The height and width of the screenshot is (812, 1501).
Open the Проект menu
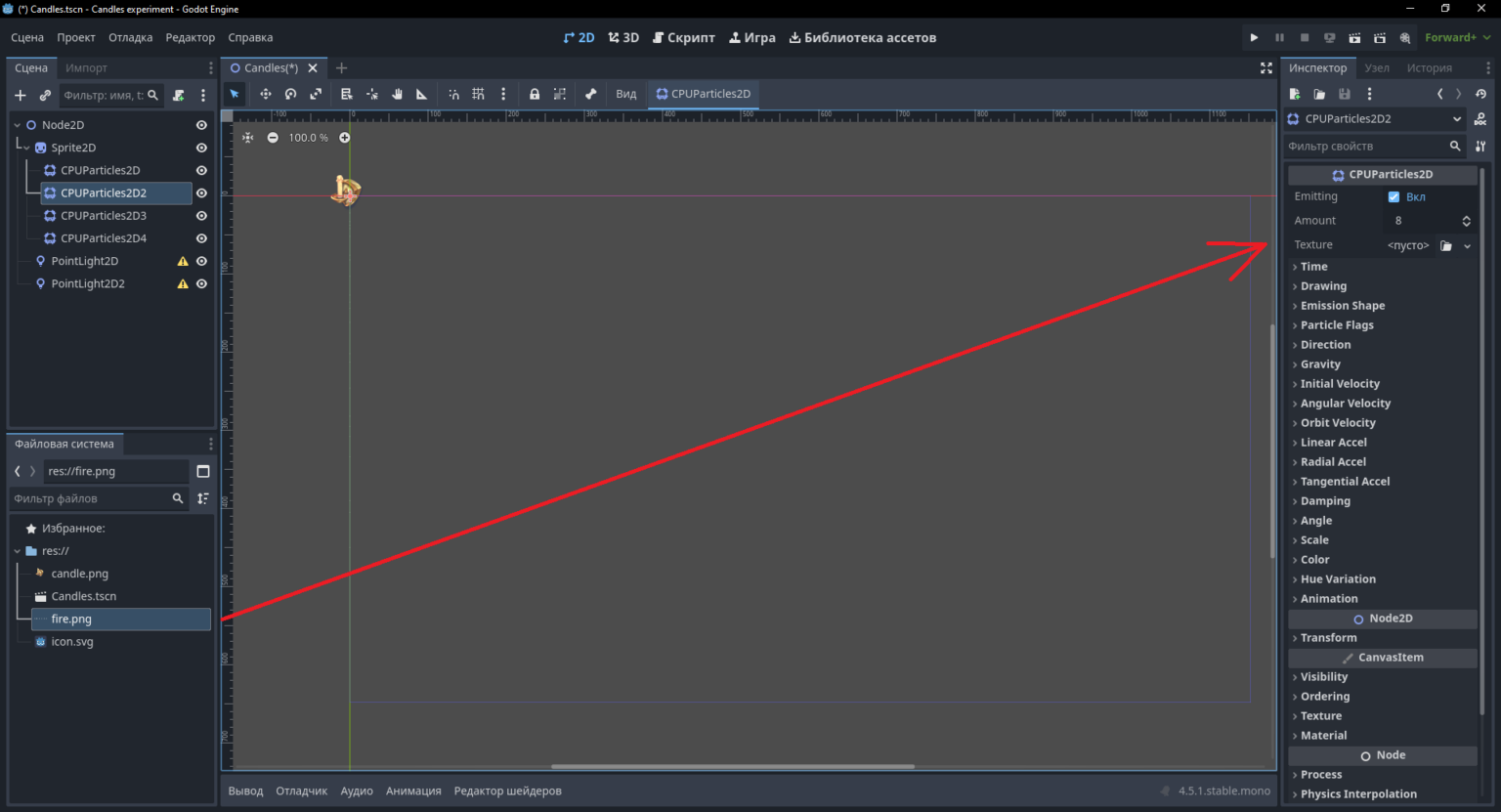click(75, 37)
